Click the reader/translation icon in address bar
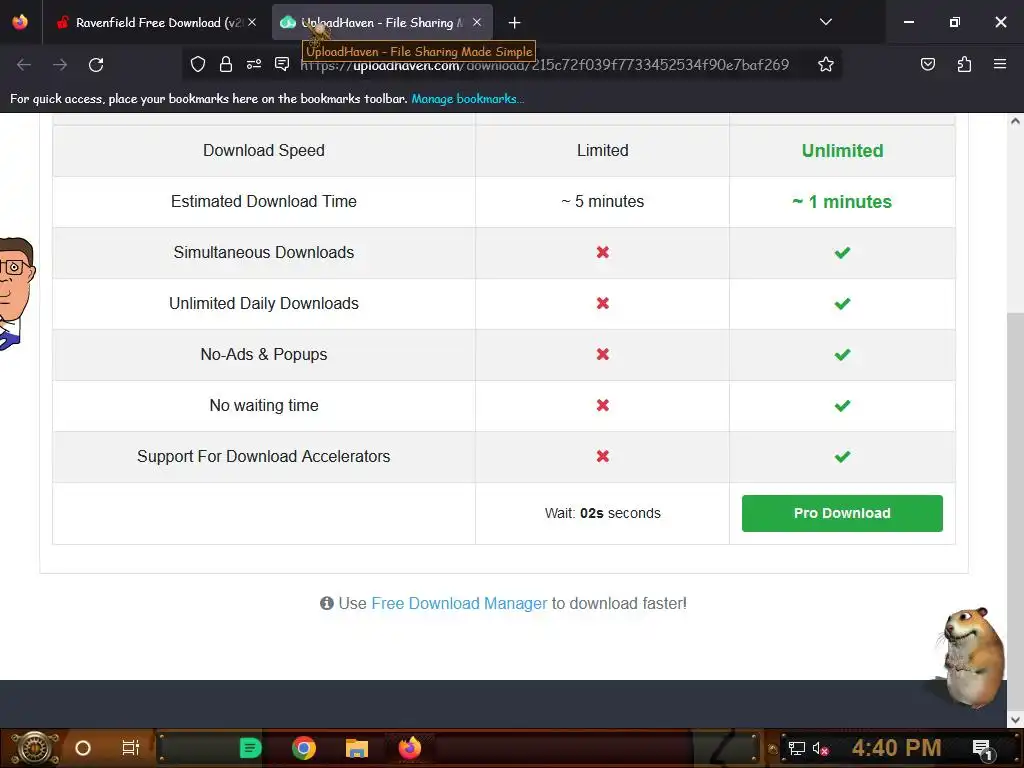The width and height of the screenshot is (1024, 768). [x=282, y=64]
